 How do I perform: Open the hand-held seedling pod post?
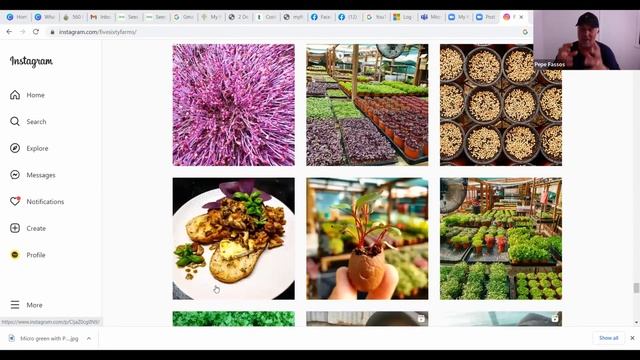(x=367, y=239)
